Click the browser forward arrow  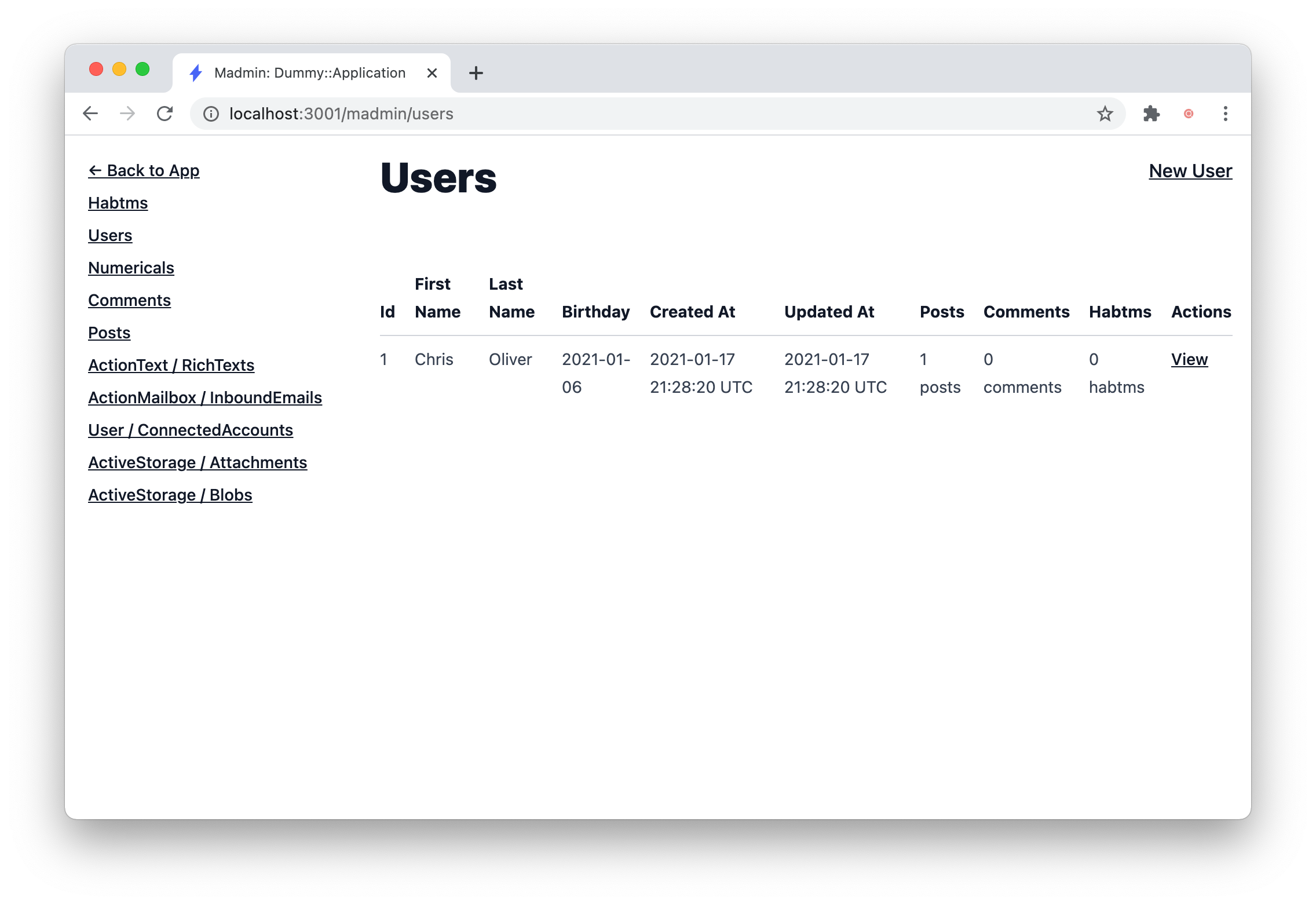point(127,114)
